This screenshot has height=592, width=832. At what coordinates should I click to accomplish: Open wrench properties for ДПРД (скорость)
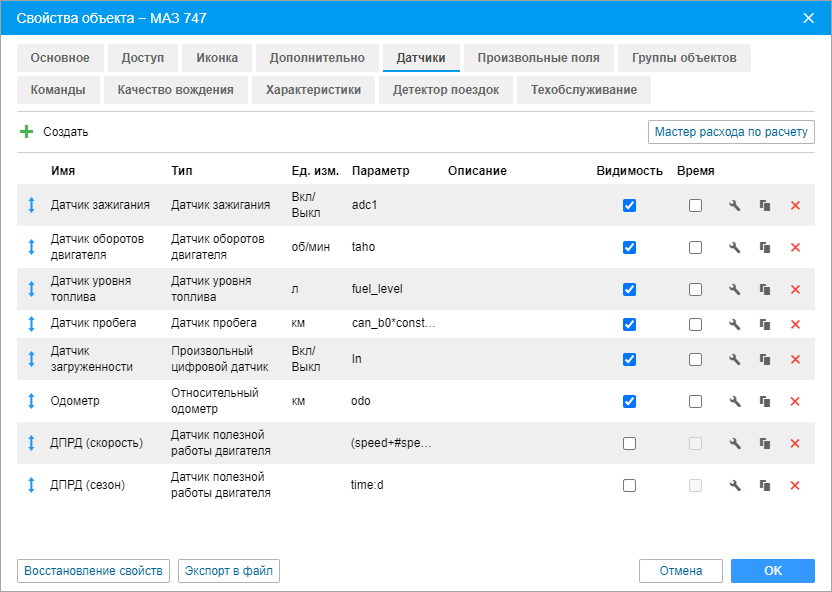click(734, 443)
